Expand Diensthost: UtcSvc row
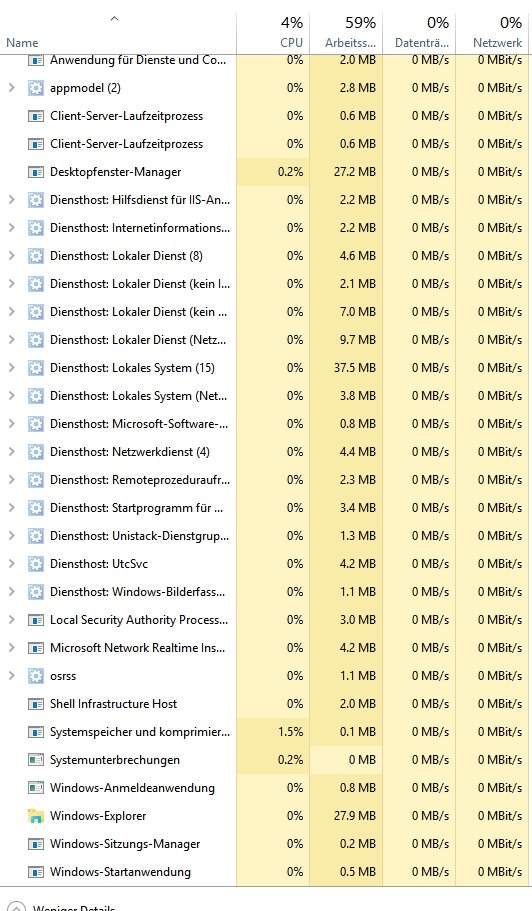The width and height of the screenshot is (532, 911). click(11, 564)
